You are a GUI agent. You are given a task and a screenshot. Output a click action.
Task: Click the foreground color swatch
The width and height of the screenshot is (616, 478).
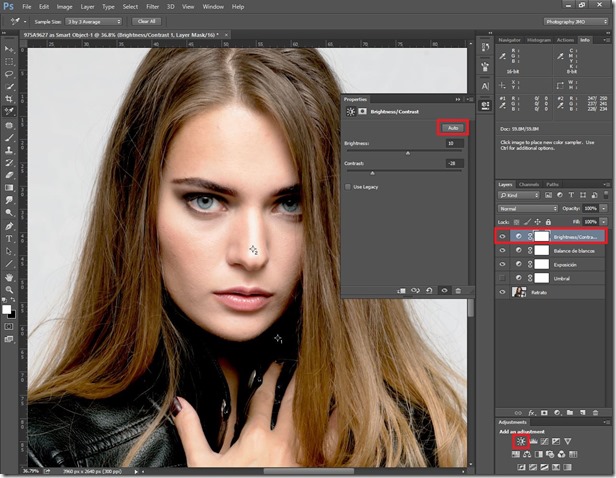7,310
